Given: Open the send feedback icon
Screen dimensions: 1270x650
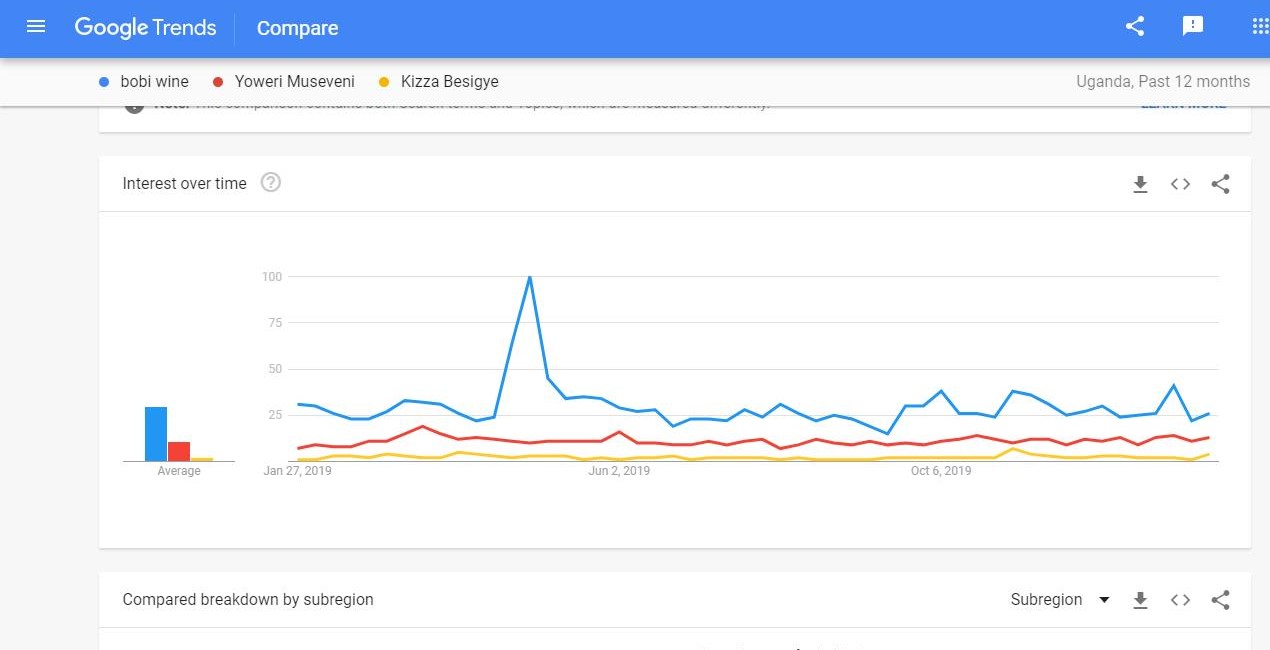Looking at the screenshot, I should 1193,27.
